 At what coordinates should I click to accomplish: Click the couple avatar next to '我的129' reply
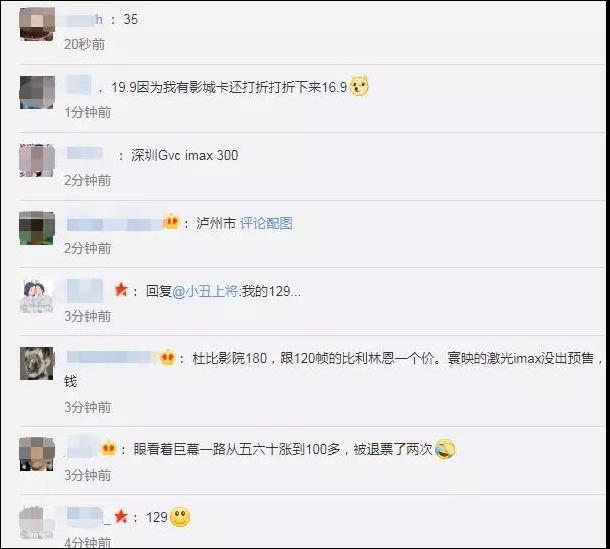pyautogui.click(x=37, y=296)
